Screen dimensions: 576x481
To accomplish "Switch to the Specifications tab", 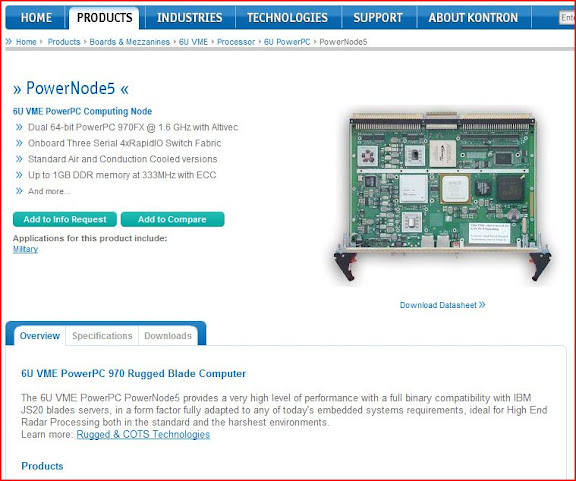I will [102, 335].
